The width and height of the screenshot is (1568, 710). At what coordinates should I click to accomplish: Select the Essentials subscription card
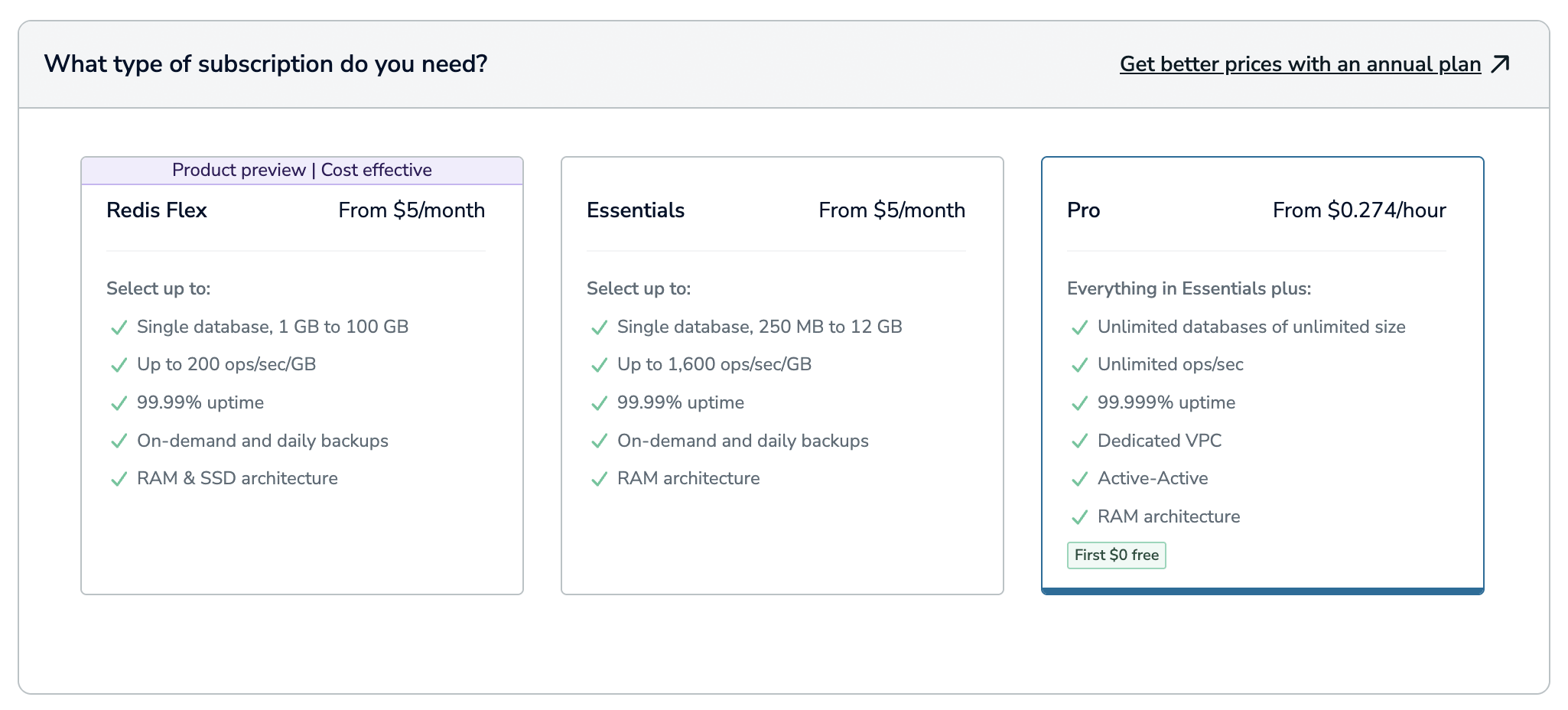[x=782, y=376]
